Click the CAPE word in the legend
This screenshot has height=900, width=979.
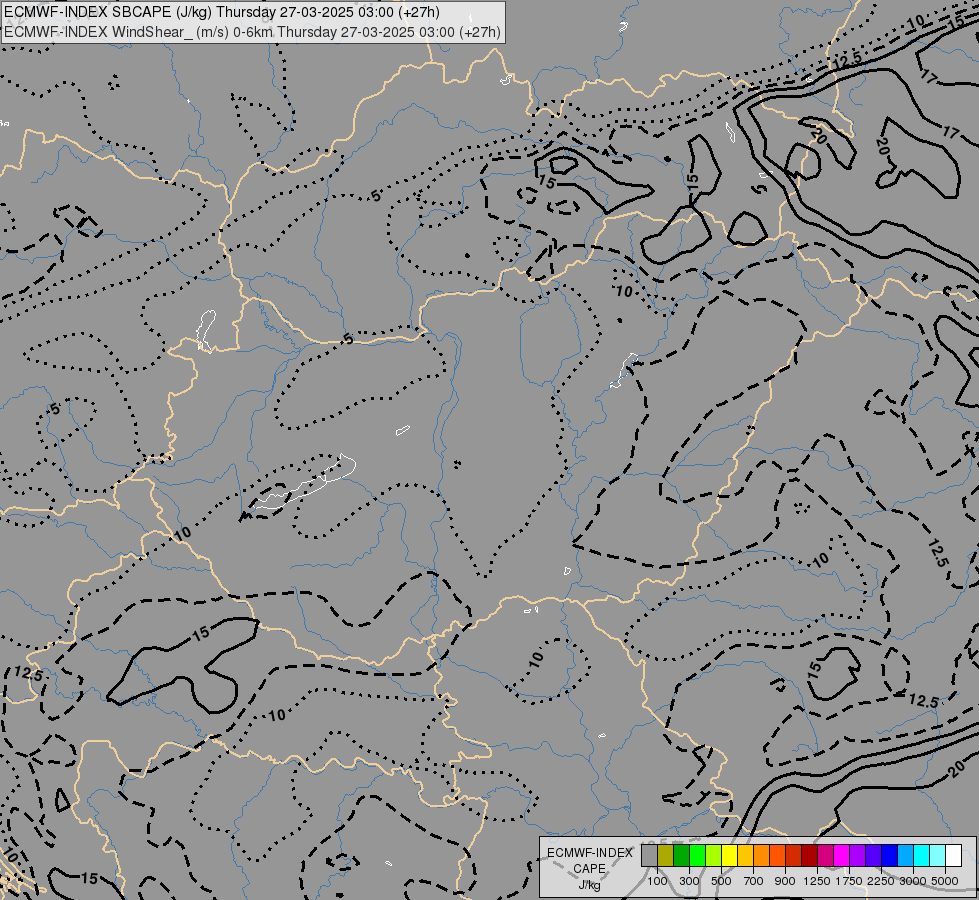click(x=589, y=869)
